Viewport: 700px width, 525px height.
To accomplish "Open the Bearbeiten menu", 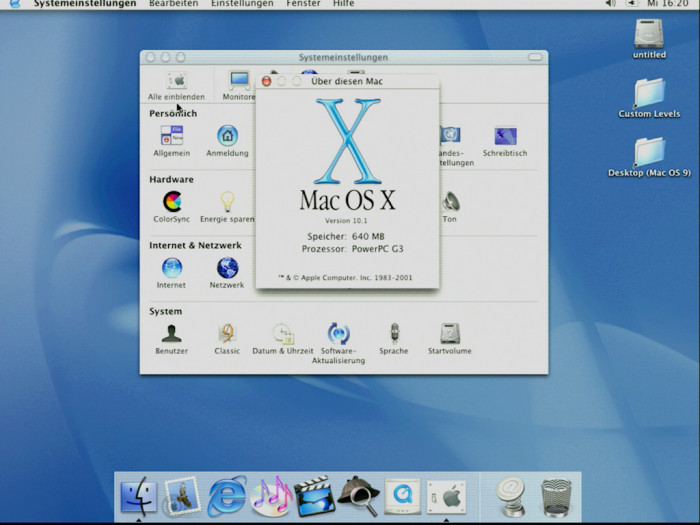I will 174,4.
